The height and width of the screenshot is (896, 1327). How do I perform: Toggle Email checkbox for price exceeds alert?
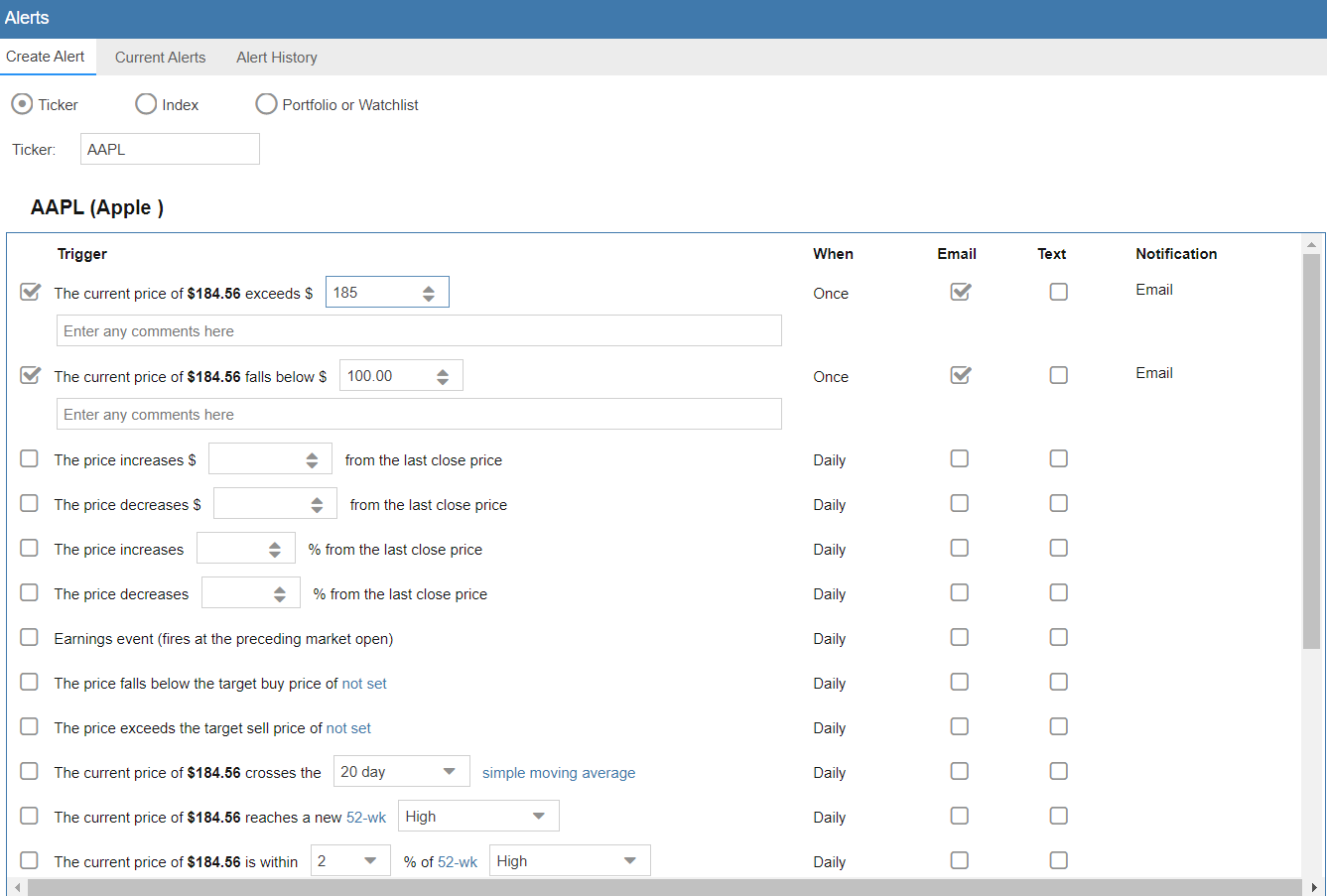pyautogui.click(x=961, y=292)
